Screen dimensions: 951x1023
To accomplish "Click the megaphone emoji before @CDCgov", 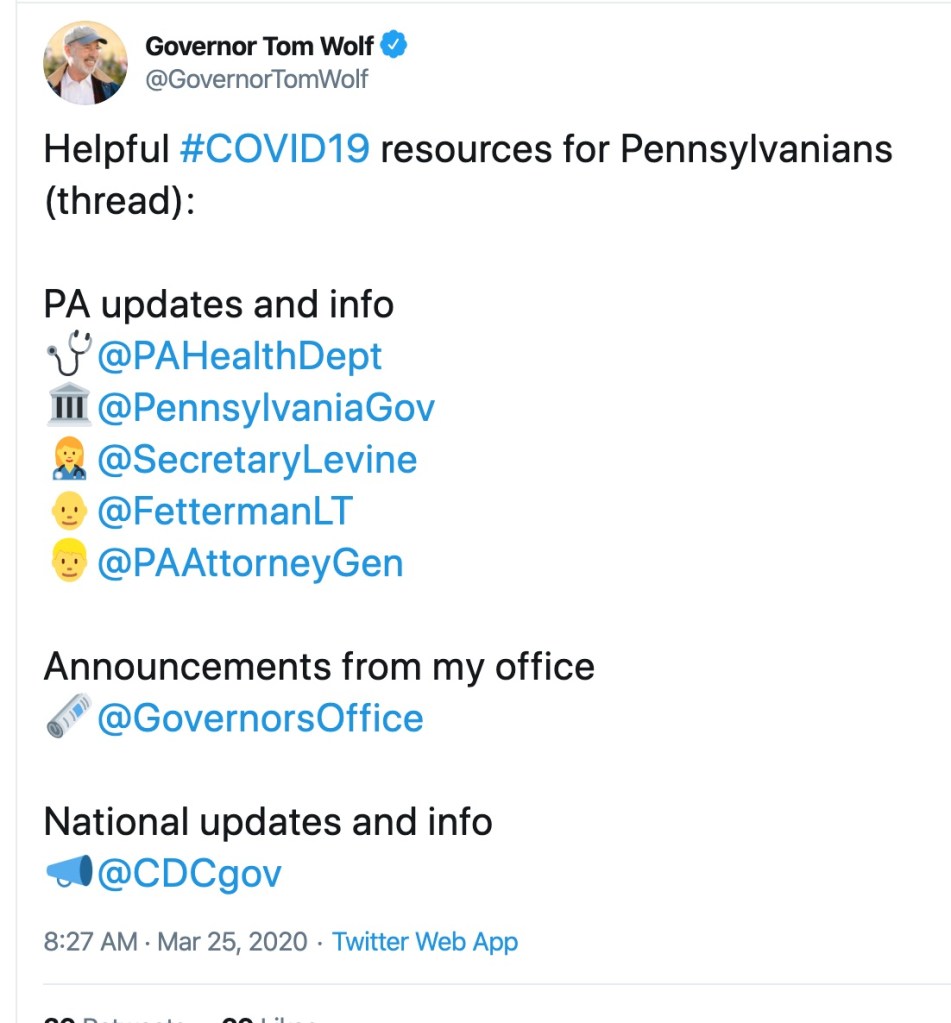I will [69, 873].
